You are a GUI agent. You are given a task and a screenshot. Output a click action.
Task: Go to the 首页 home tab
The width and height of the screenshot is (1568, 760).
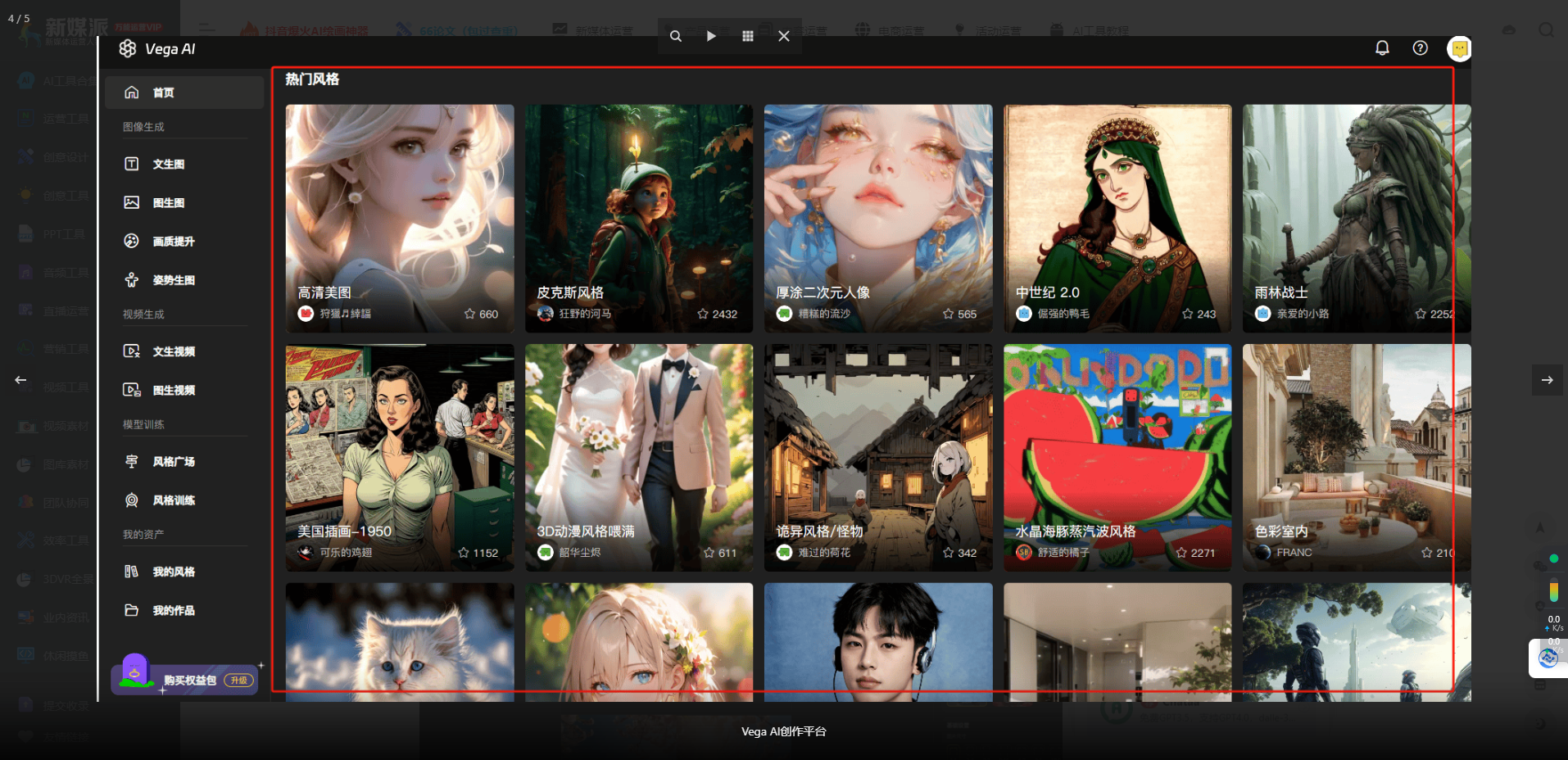[163, 93]
